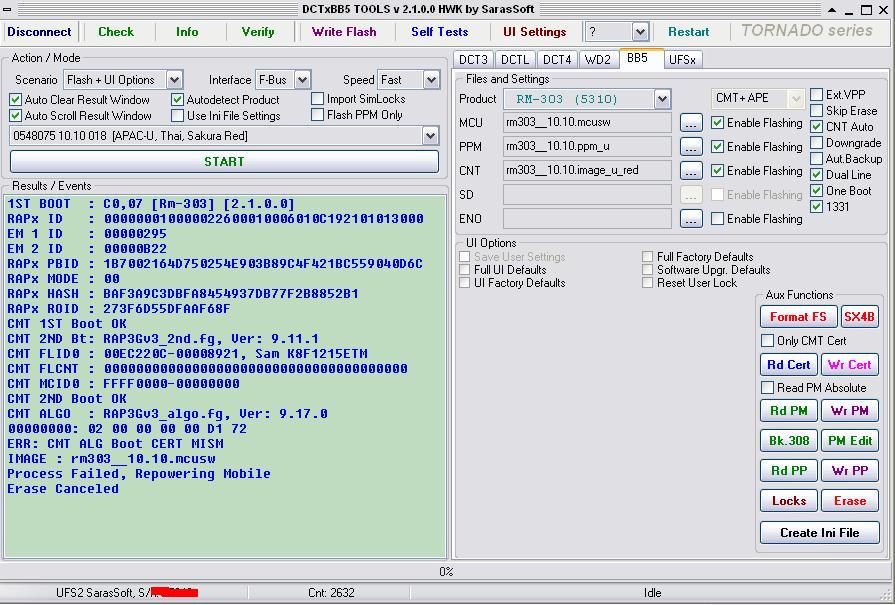The image size is (895, 605).
Task: Toggle MCU Enable Flashing checkbox
Action: (717, 123)
